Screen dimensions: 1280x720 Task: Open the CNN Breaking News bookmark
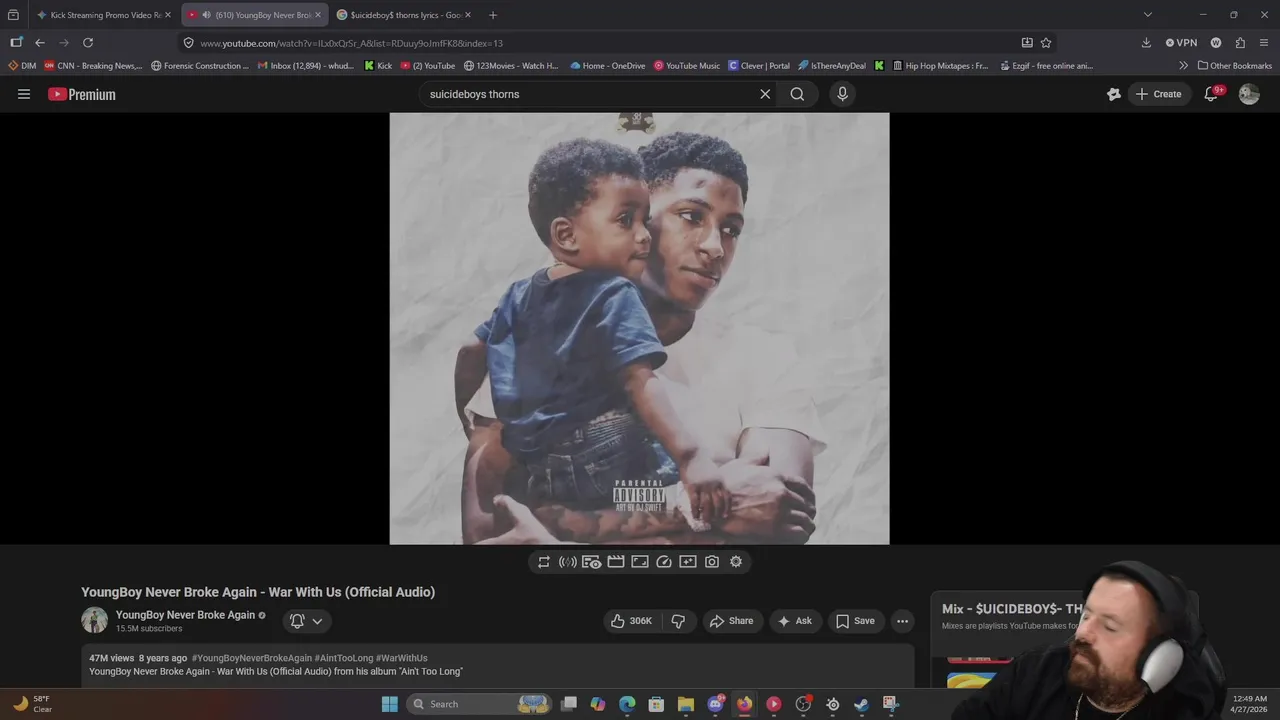pos(93,66)
